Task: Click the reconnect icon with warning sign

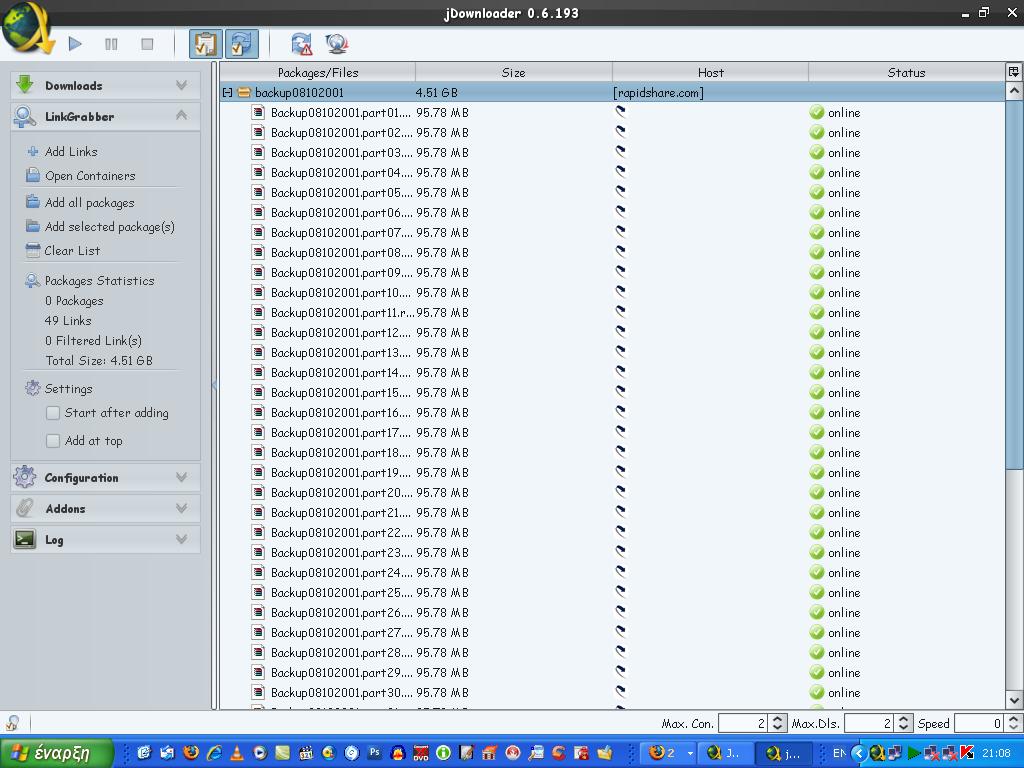Action: point(301,44)
